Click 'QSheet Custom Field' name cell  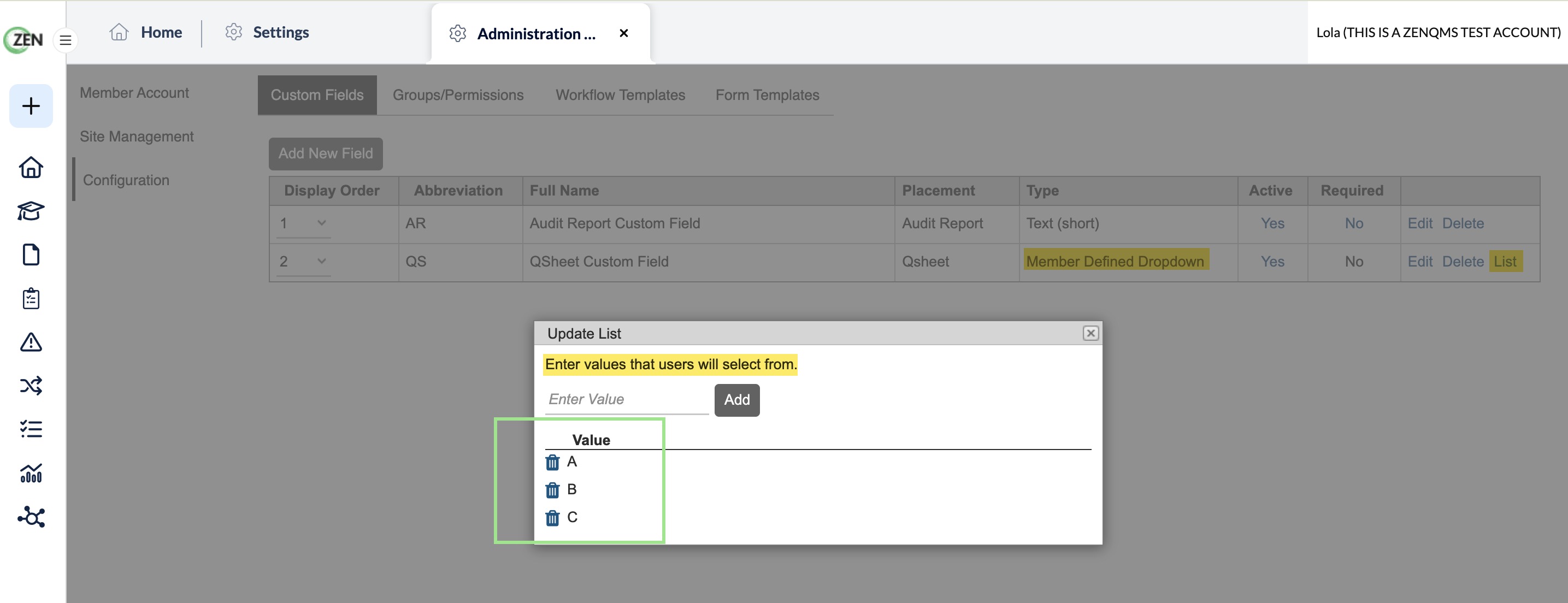click(x=708, y=262)
